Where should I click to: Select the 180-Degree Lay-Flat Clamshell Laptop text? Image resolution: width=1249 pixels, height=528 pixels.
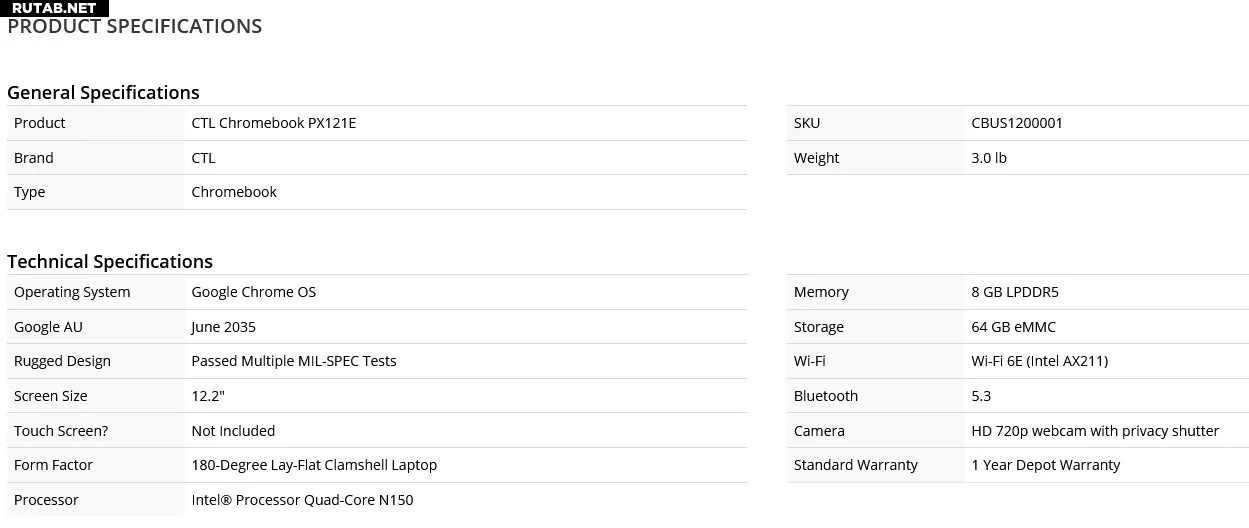pos(314,465)
